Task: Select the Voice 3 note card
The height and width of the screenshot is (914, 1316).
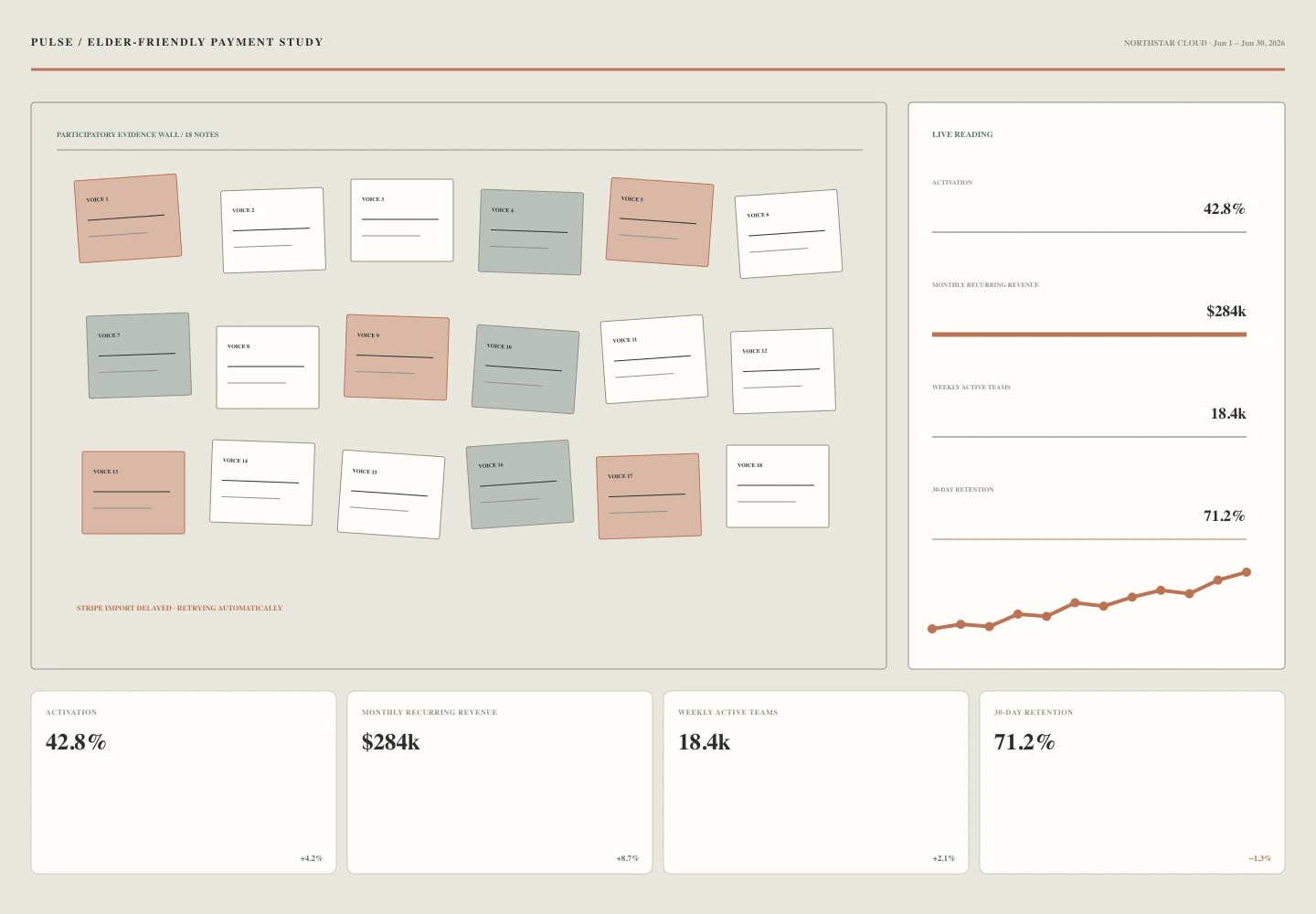Action: click(x=402, y=220)
